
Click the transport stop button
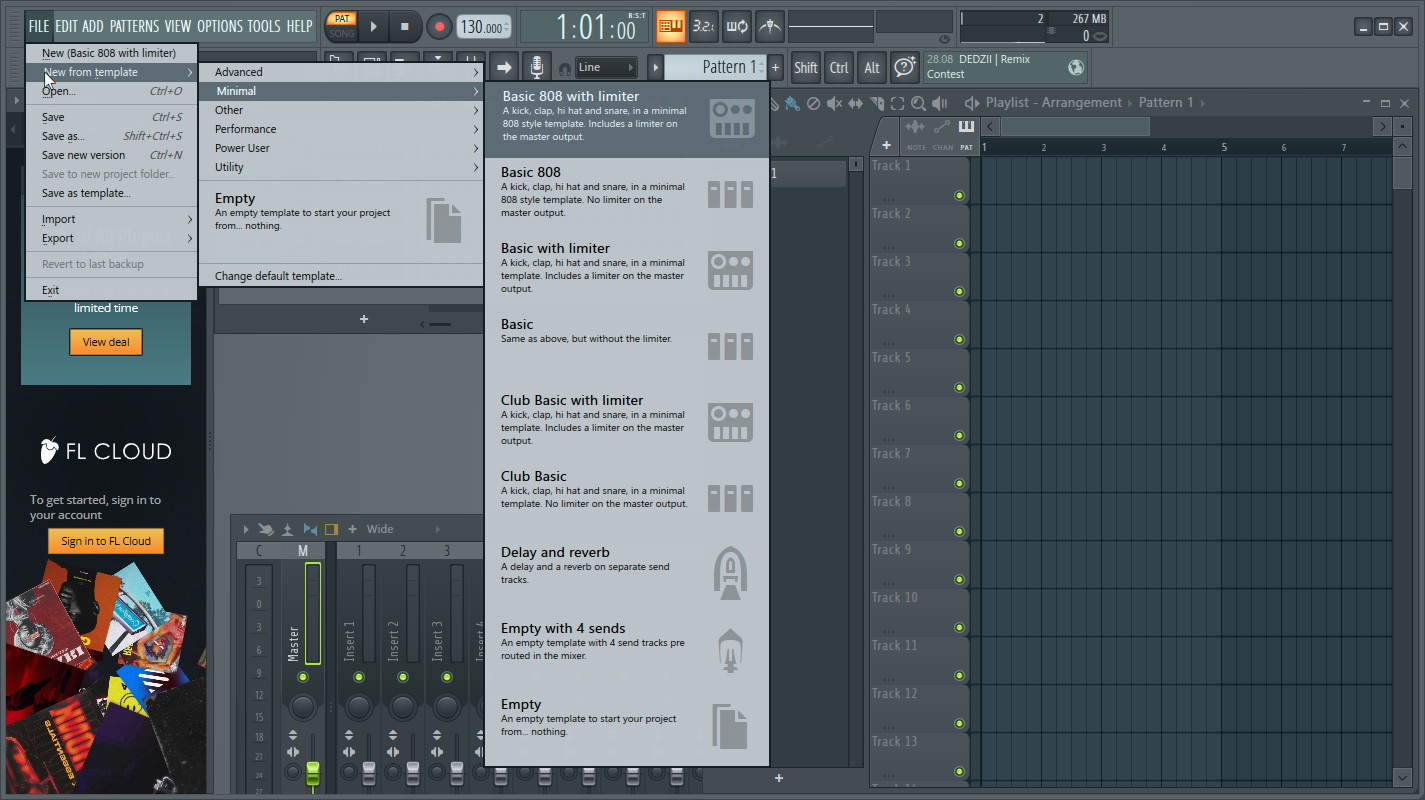tap(404, 27)
